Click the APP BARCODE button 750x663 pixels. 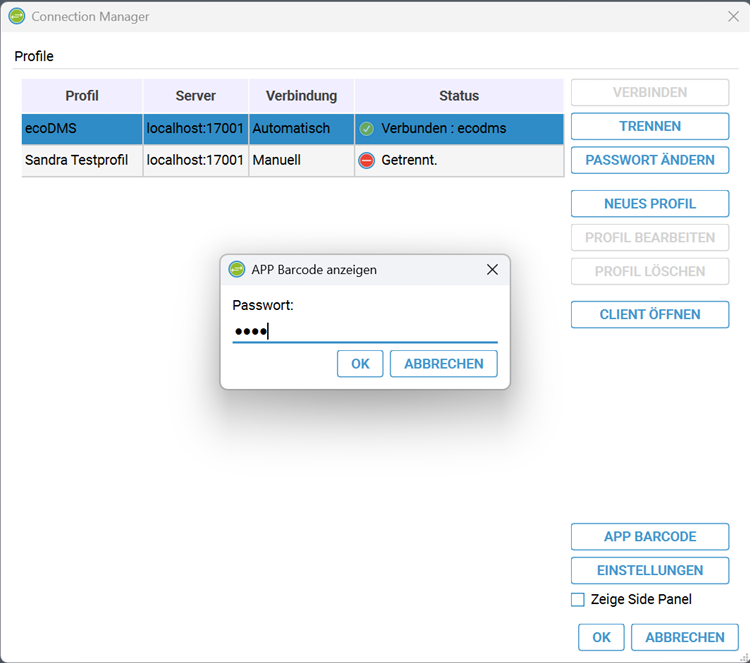(x=650, y=537)
